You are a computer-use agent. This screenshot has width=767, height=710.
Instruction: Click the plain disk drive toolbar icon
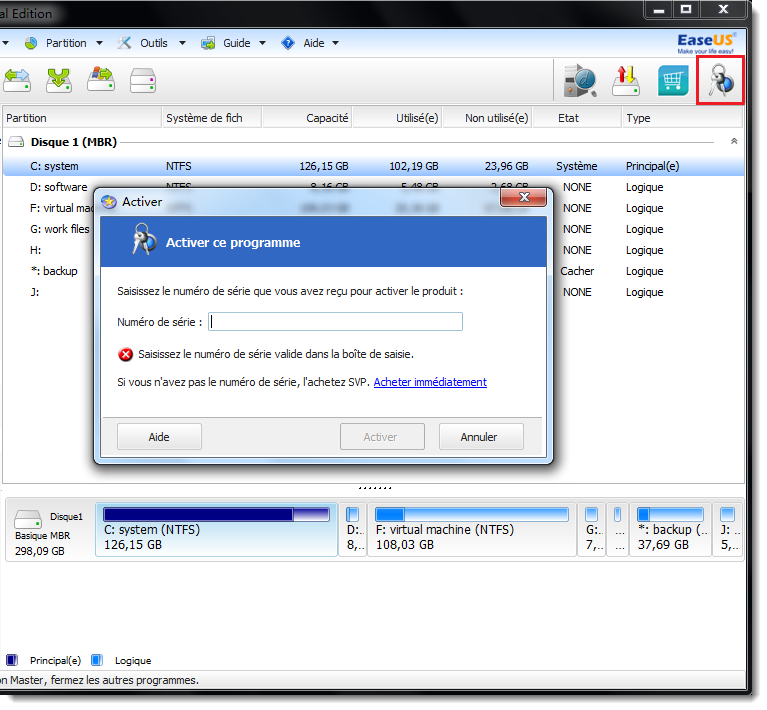coord(142,80)
